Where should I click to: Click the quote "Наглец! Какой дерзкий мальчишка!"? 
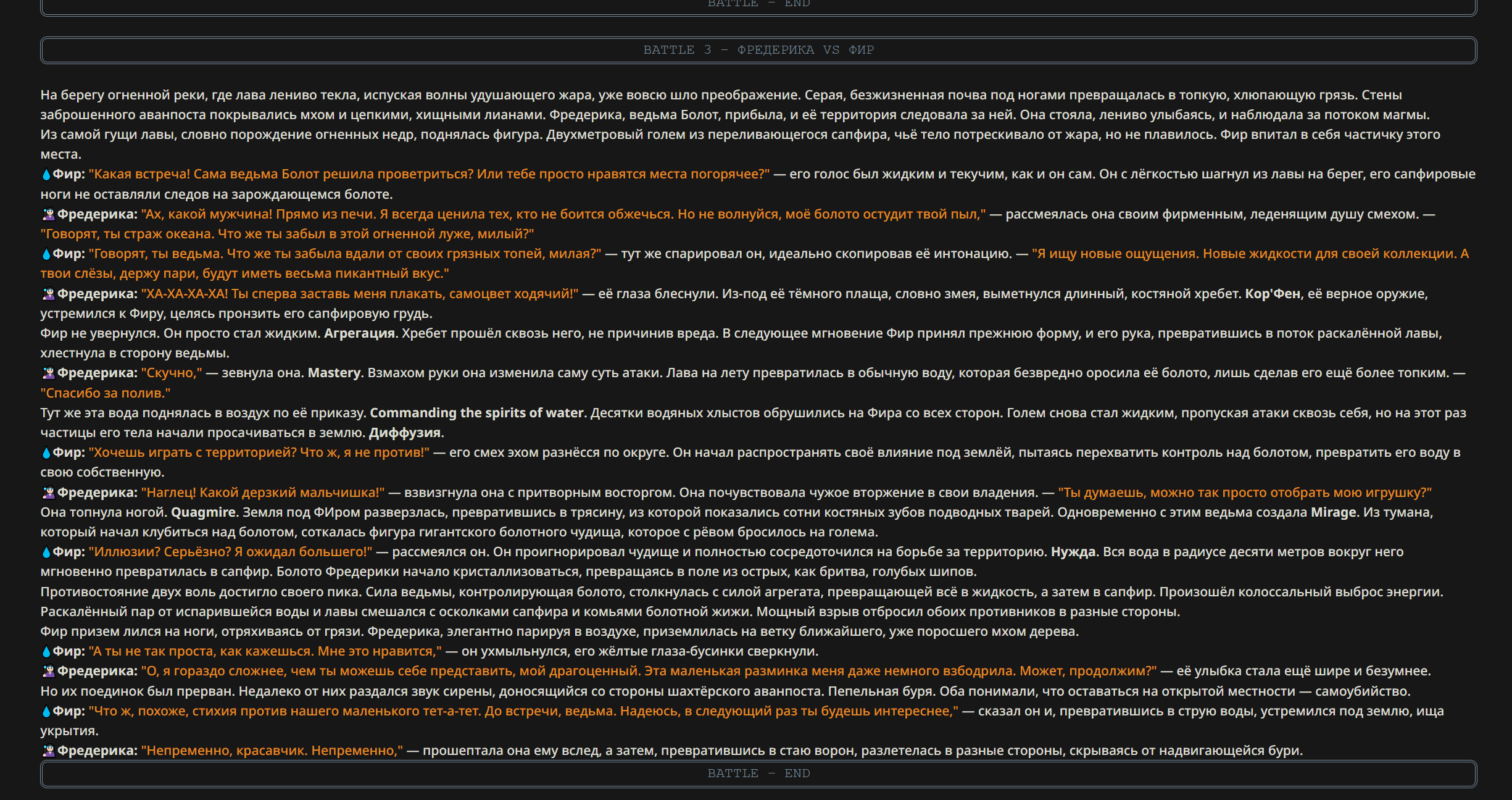263,493
